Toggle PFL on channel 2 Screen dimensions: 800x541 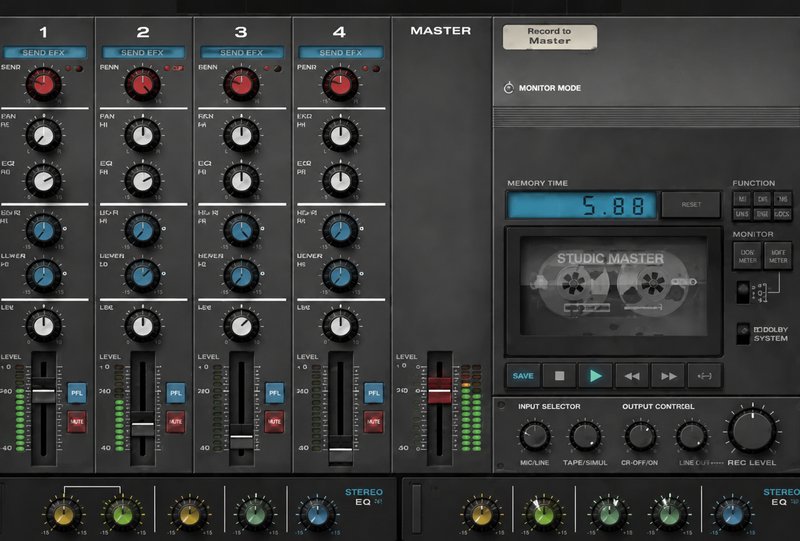176,393
